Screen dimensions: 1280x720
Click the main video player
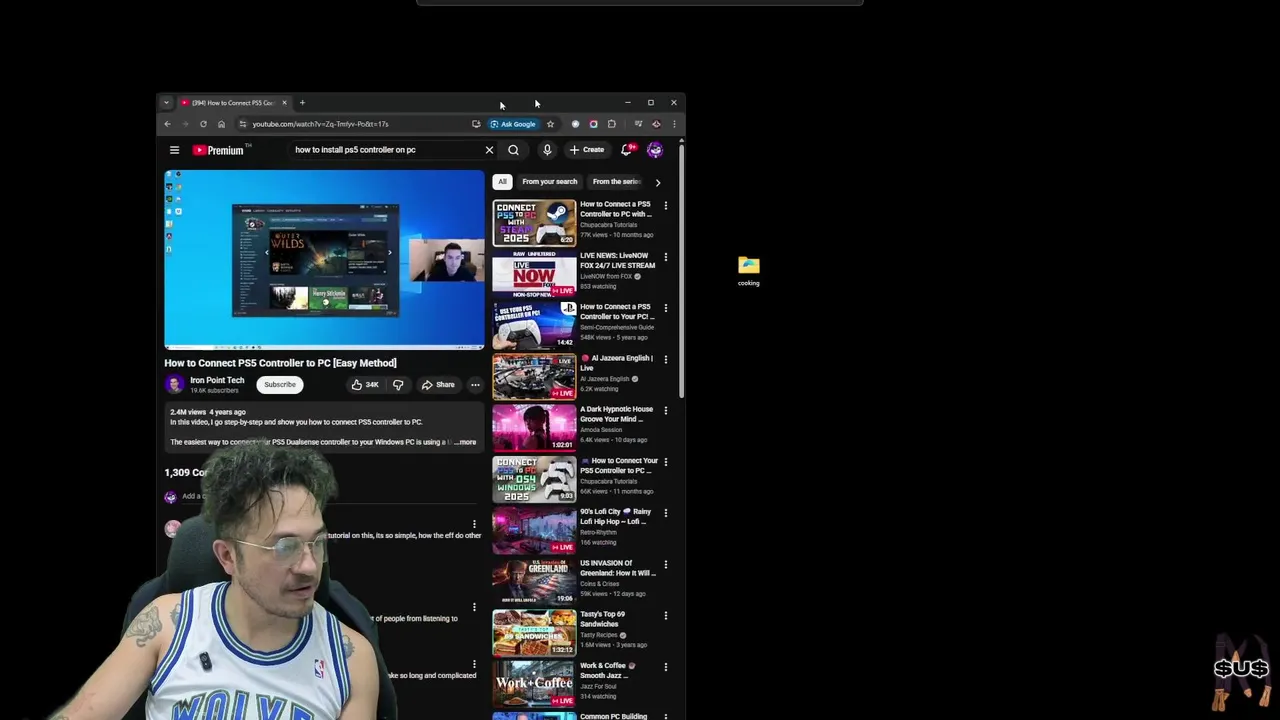(324, 259)
